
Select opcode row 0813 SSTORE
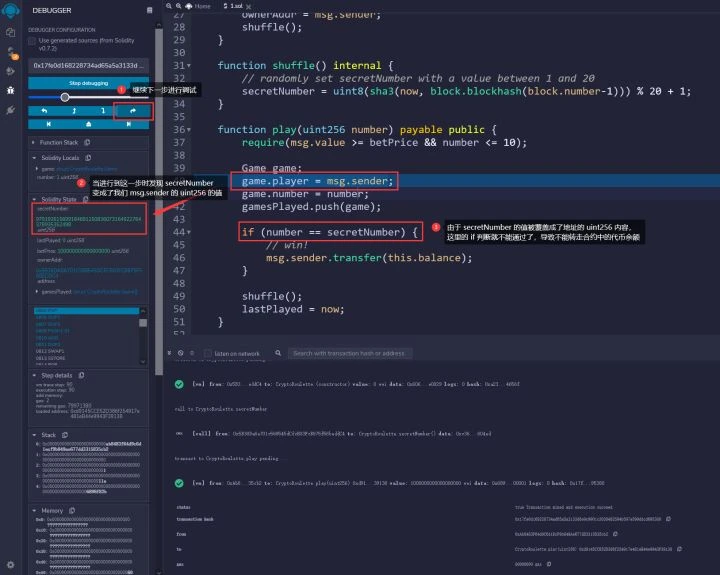coord(51,358)
